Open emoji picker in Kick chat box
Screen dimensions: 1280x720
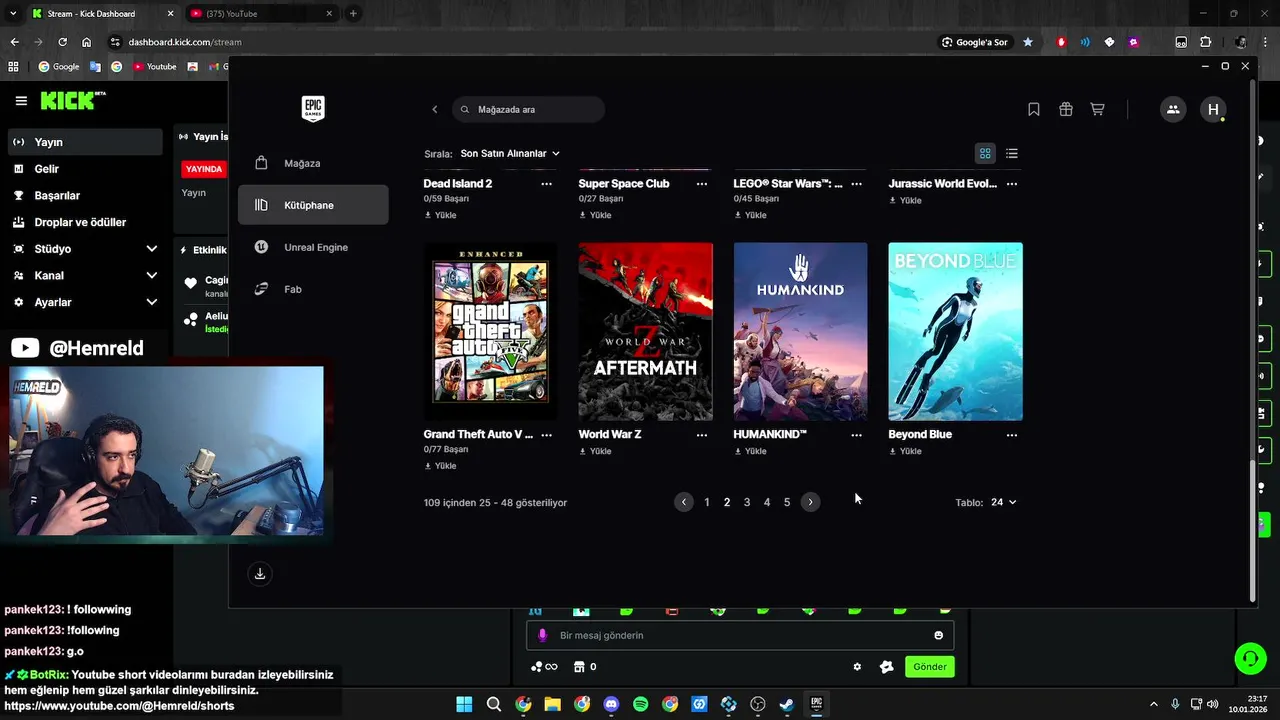[938, 635]
